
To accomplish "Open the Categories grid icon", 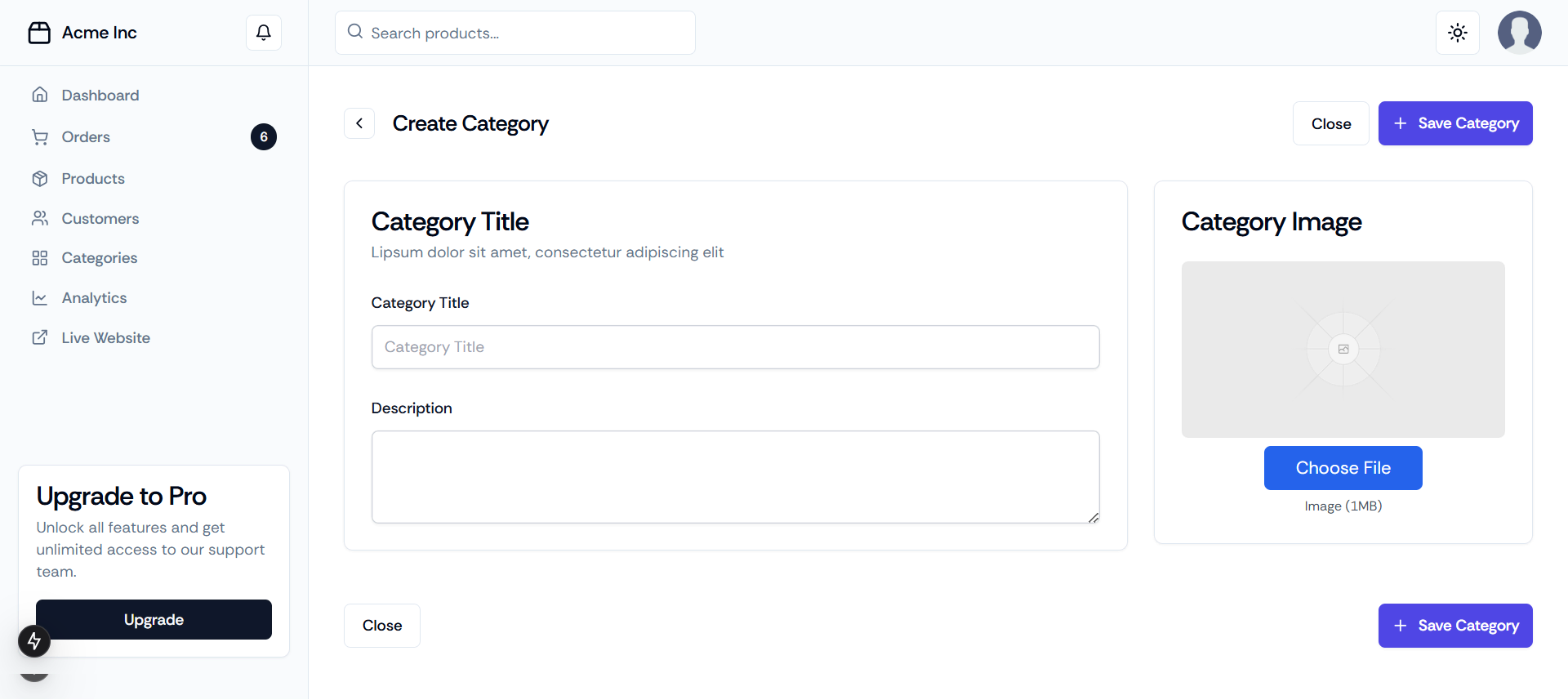I will 41,257.
